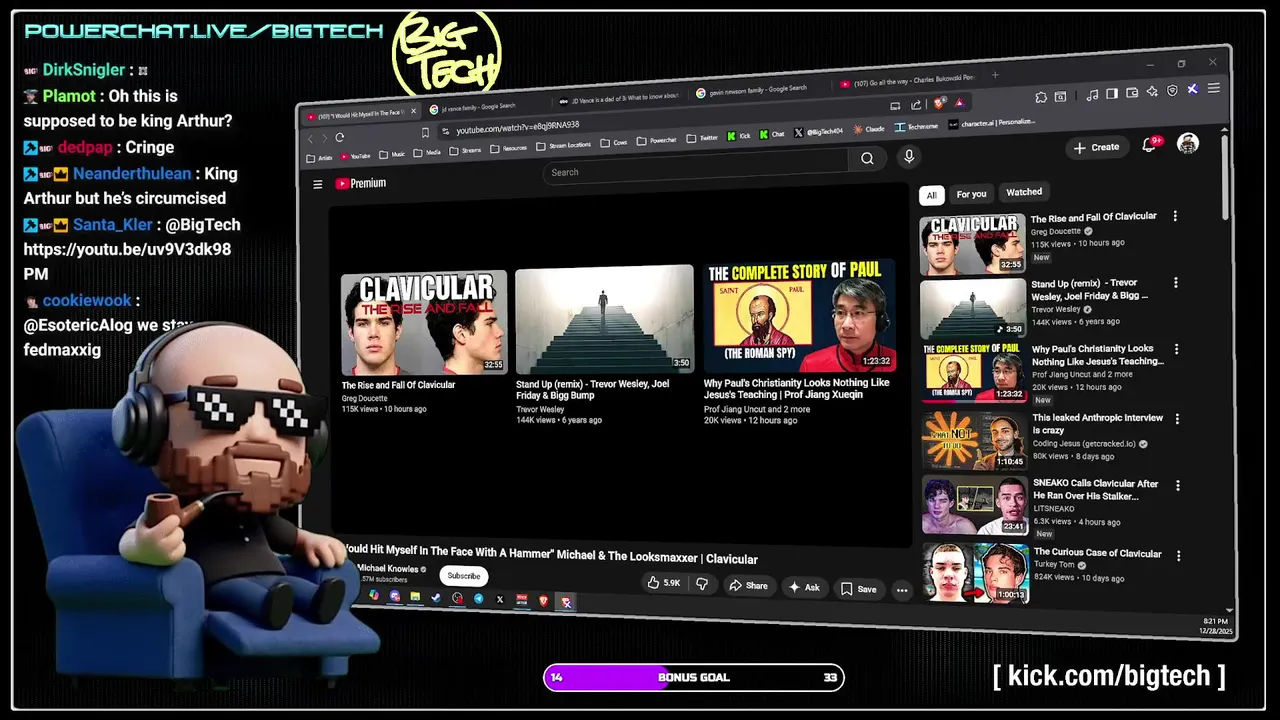This screenshot has width=1280, height=720.
Task: Open the YouTube account avatar menu
Action: point(1188,143)
